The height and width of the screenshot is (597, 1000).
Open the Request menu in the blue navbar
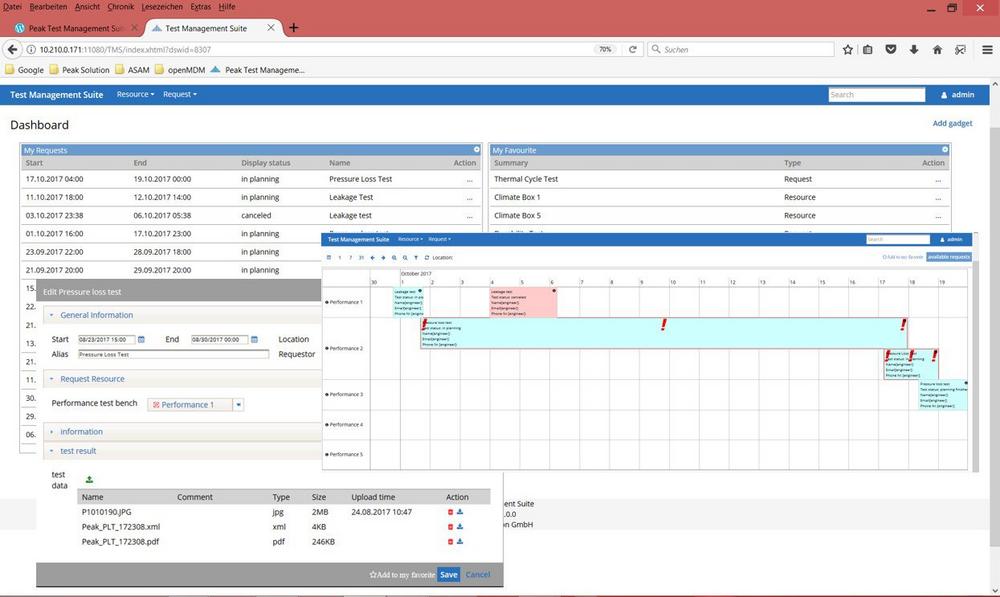point(180,95)
